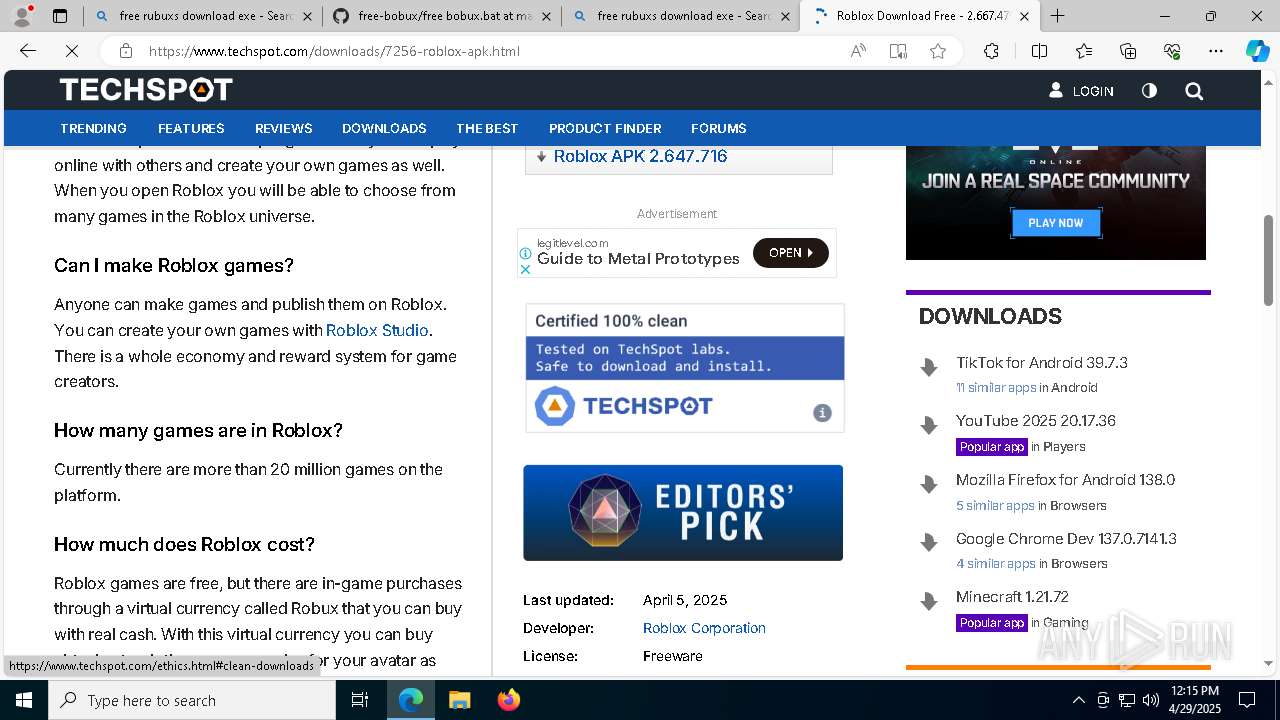Open Copilot sidebar icon

click(1257, 51)
